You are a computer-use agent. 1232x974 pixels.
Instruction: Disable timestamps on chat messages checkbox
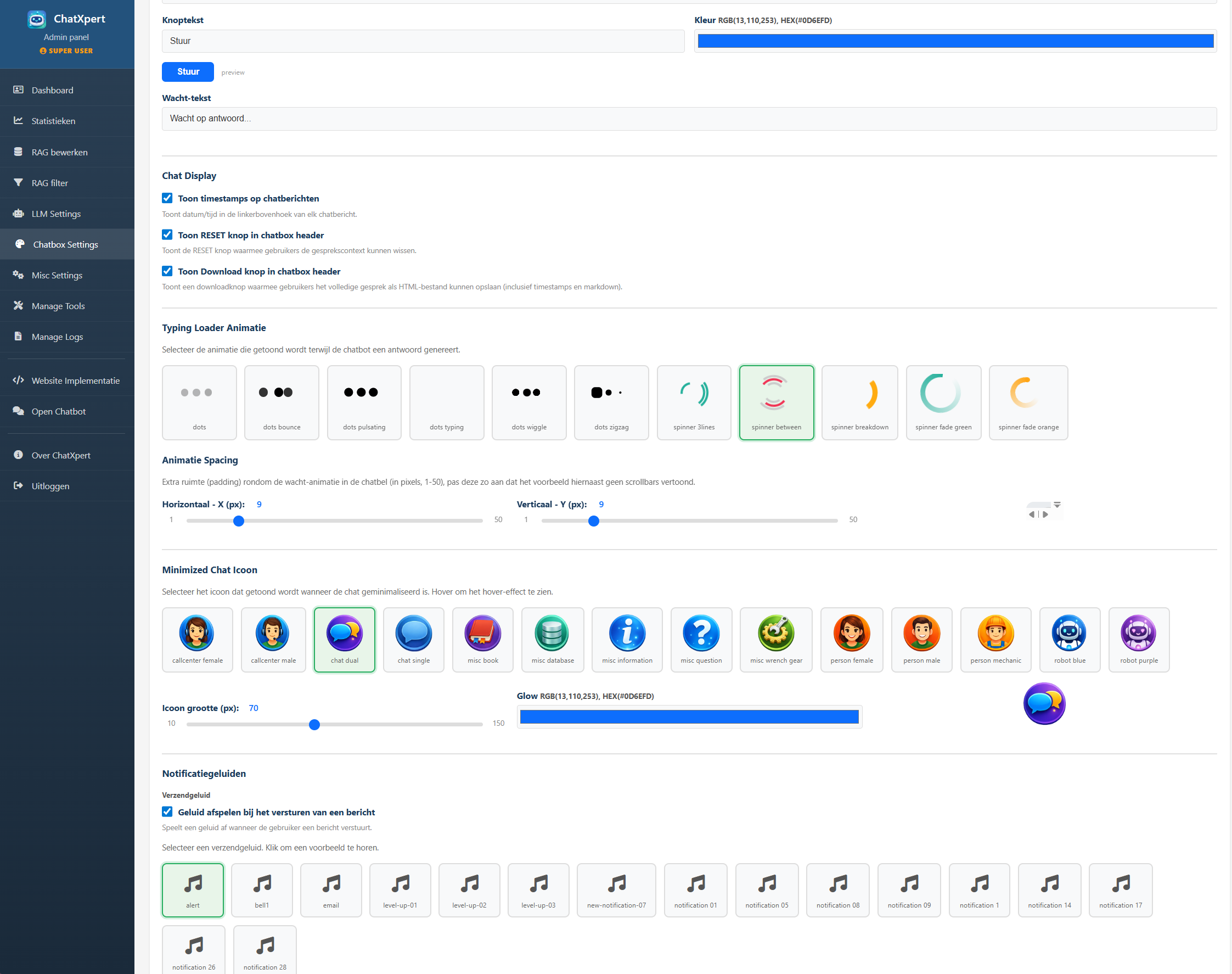click(167, 198)
